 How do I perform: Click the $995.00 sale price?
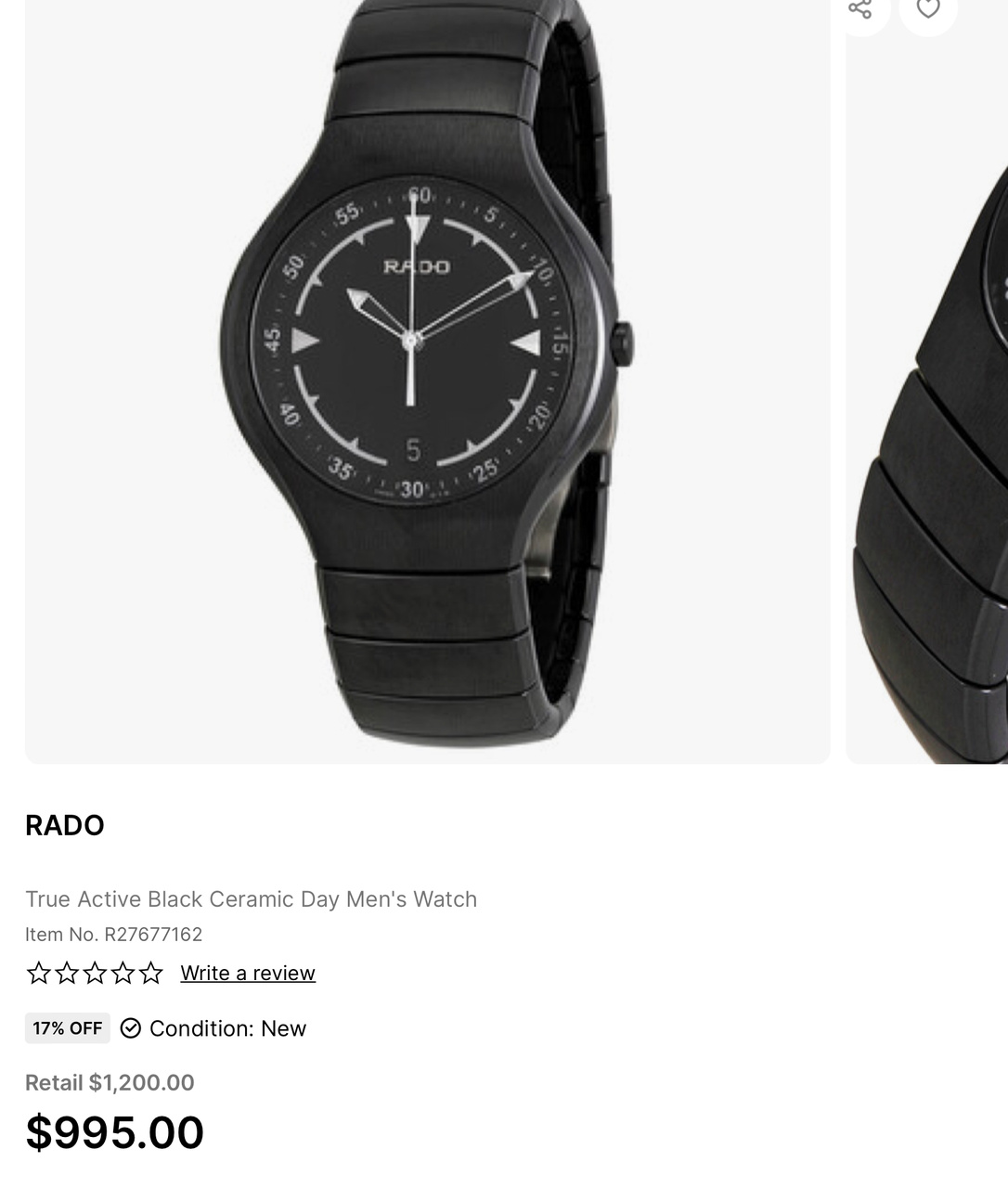pyautogui.click(x=115, y=1132)
